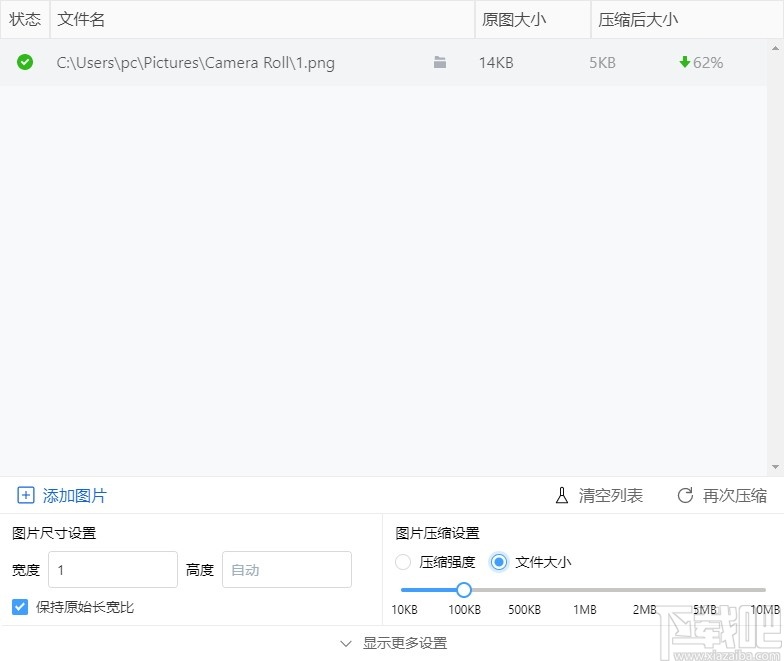
Task: Select file path C:\Users\pc\Pictures\Camera Roll\1.png
Action: click(x=196, y=63)
